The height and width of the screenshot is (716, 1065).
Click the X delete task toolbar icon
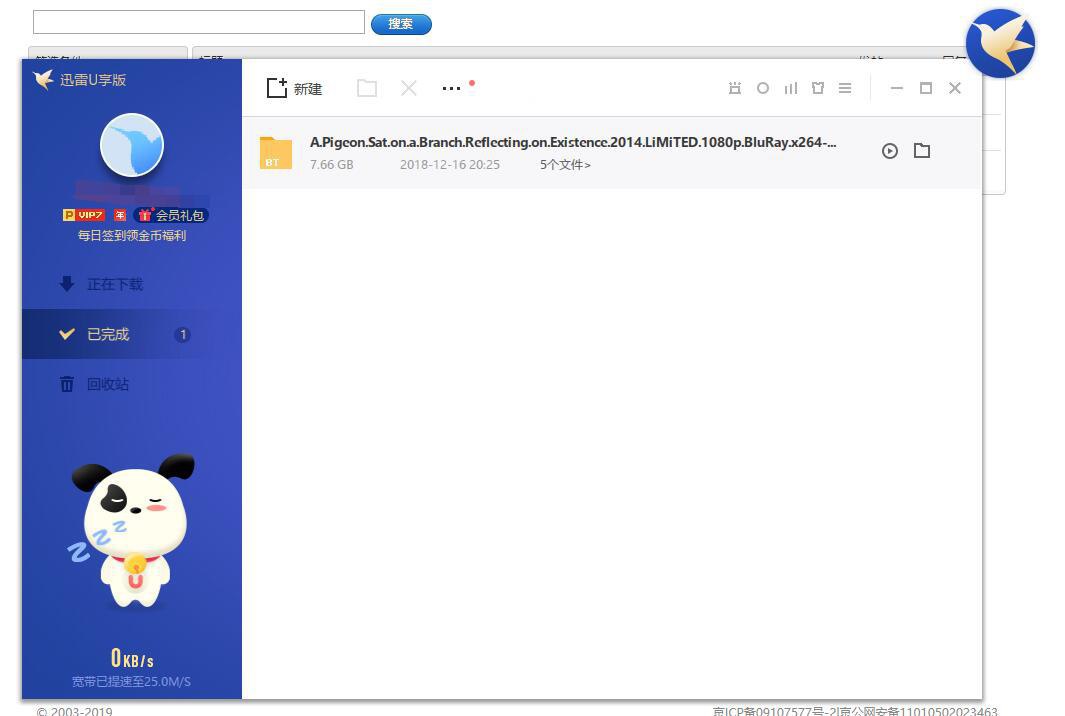[x=408, y=88]
